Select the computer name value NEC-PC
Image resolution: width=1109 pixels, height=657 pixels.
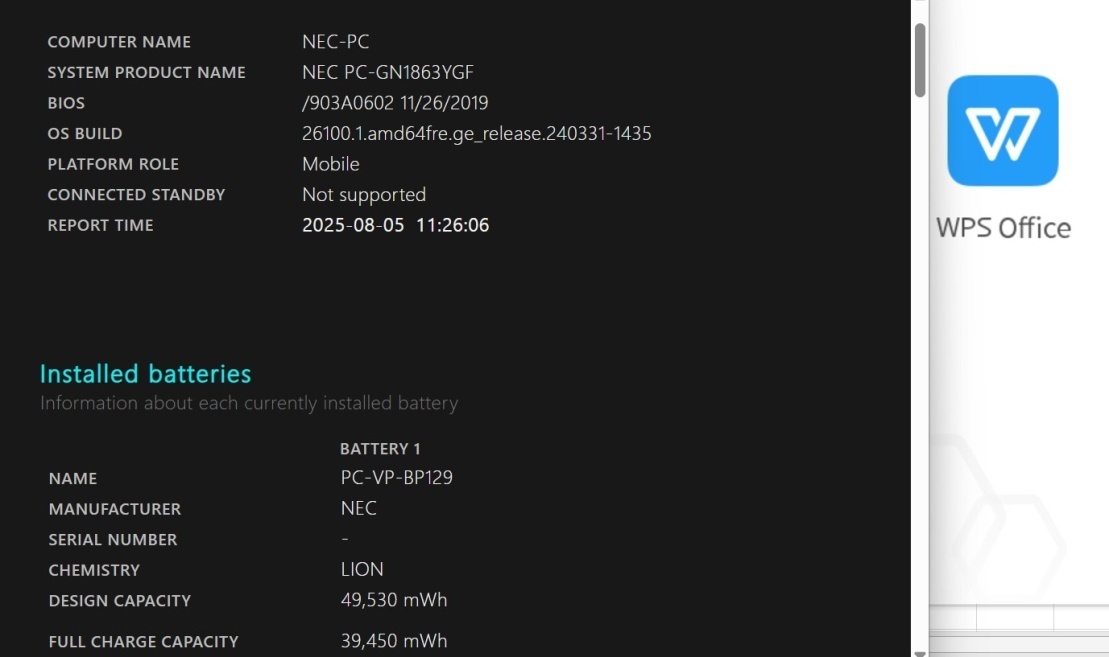pos(335,42)
